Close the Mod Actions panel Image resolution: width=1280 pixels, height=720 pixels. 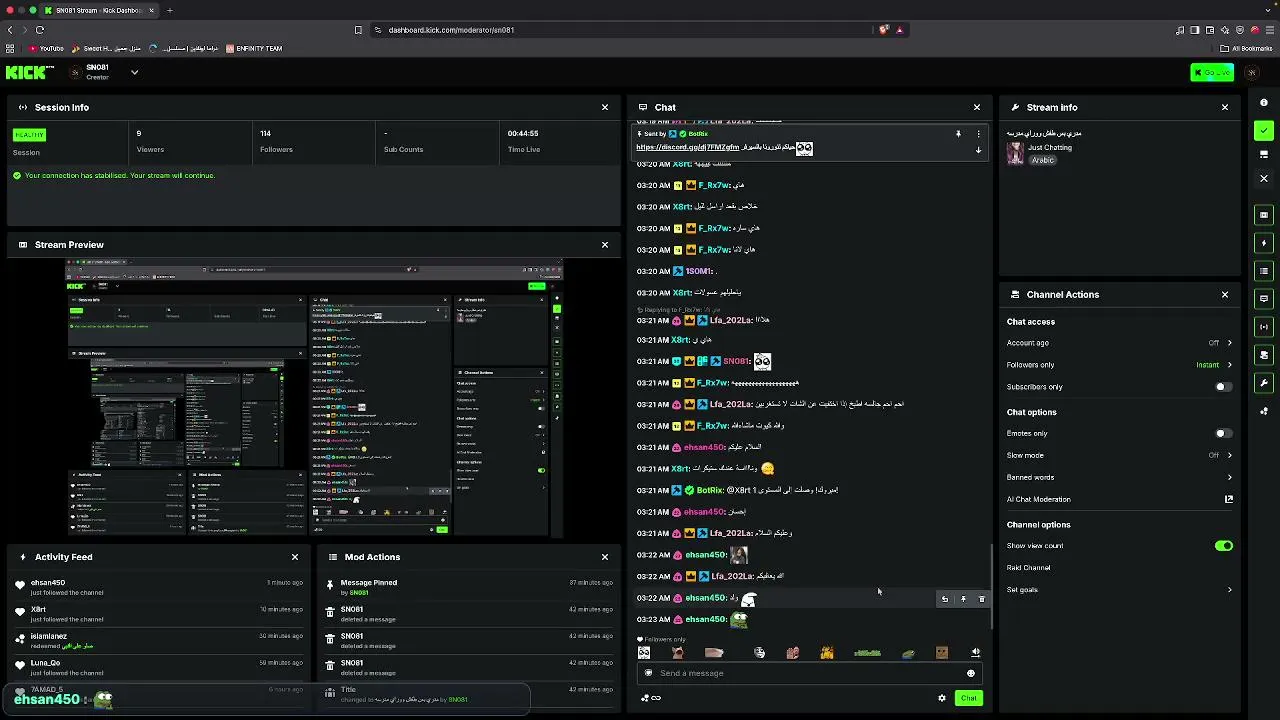click(x=605, y=557)
